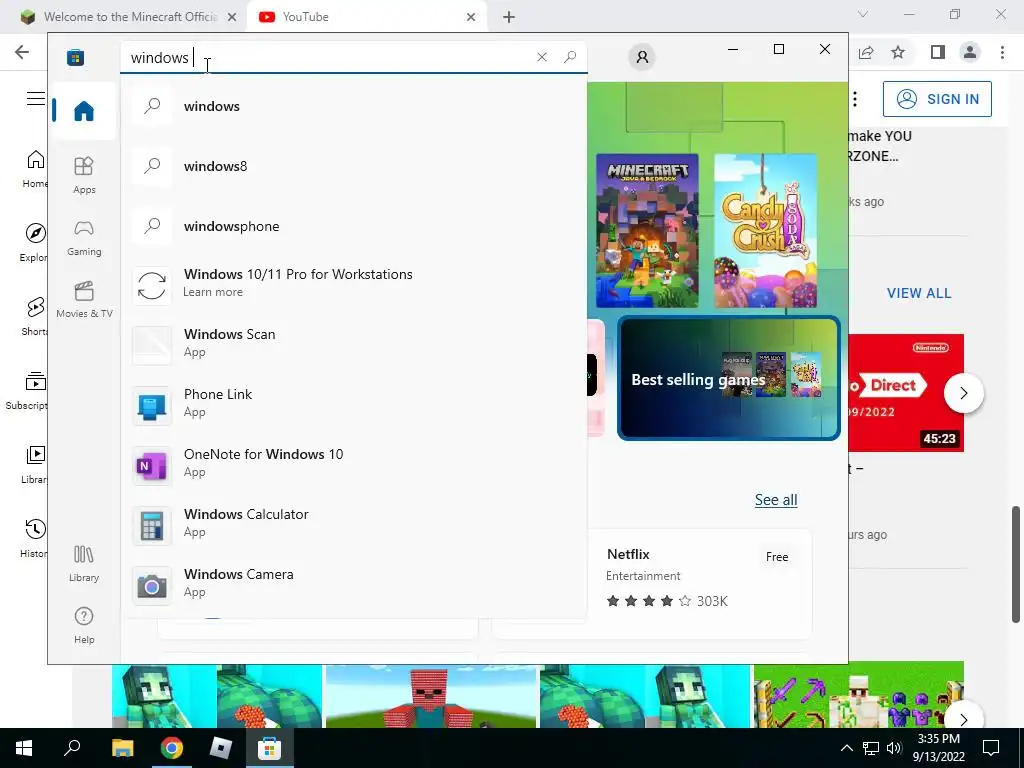Open Windows Scan app result
The image size is (1024, 768).
pos(353,343)
